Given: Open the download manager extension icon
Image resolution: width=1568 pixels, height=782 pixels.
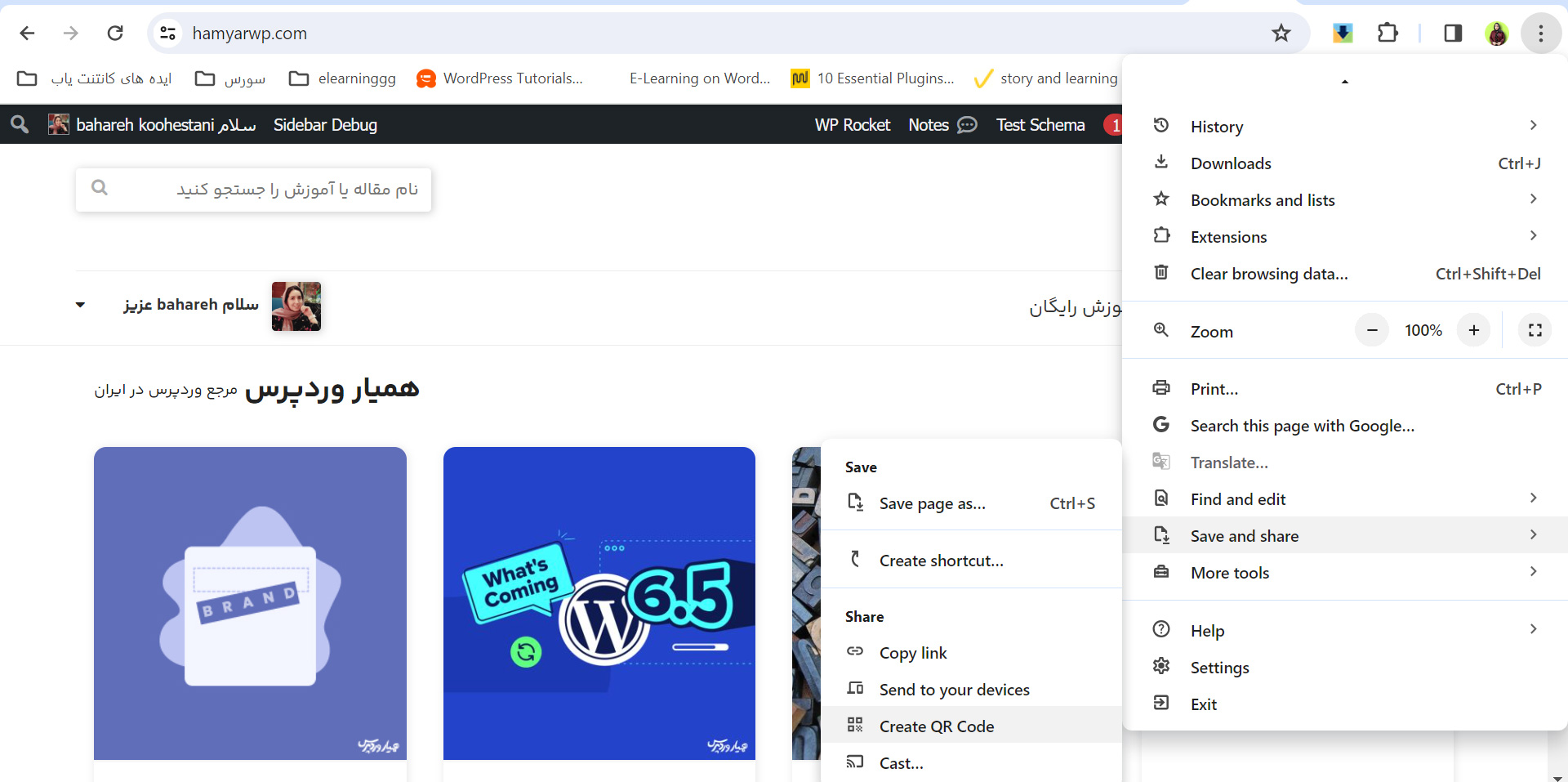Looking at the screenshot, I should [1343, 33].
